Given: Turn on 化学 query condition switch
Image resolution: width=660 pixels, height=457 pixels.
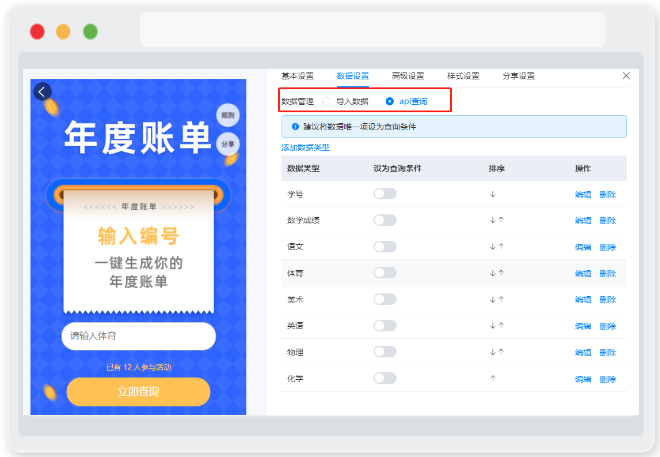Looking at the screenshot, I should pyautogui.click(x=385, y=378).
